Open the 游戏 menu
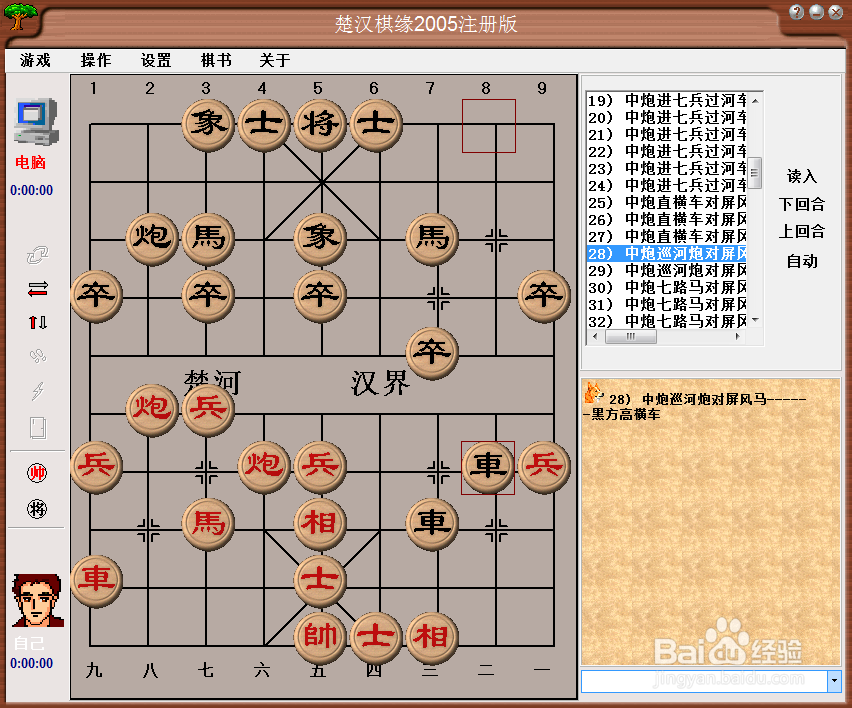This screenshot has width=852, height=708. [35, 60]
